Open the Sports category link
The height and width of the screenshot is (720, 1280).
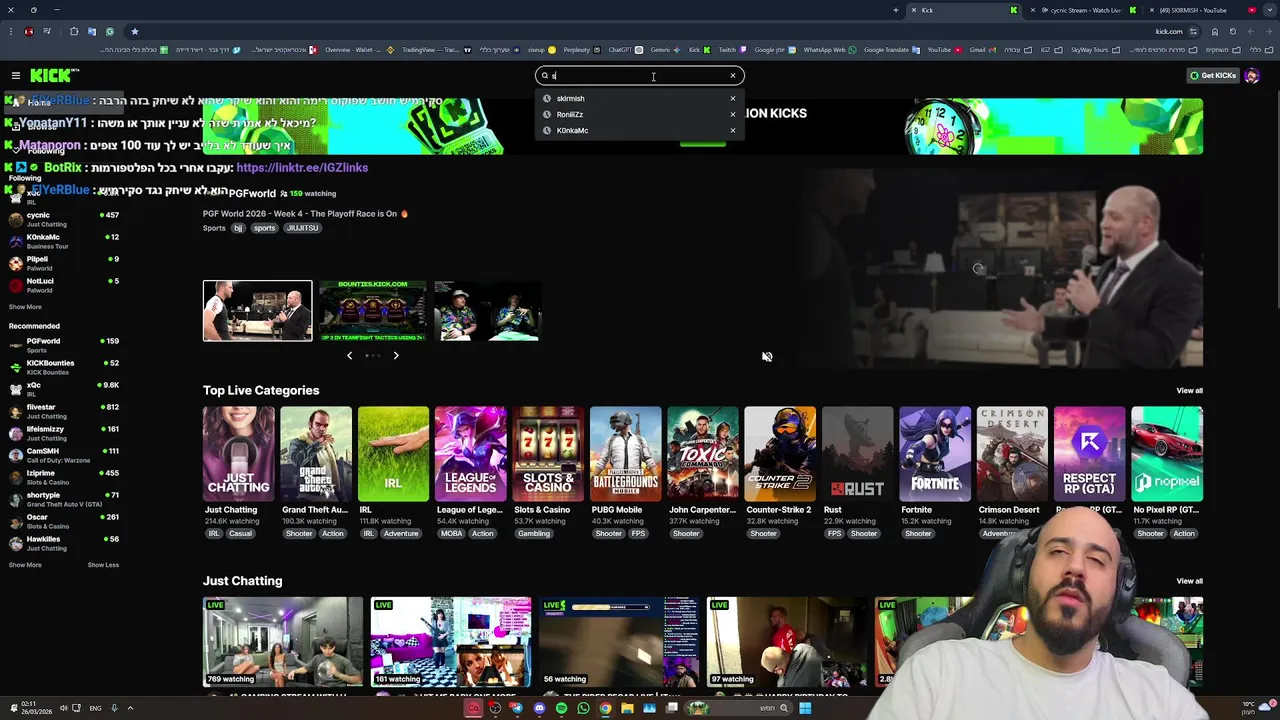tap(214, 228)
